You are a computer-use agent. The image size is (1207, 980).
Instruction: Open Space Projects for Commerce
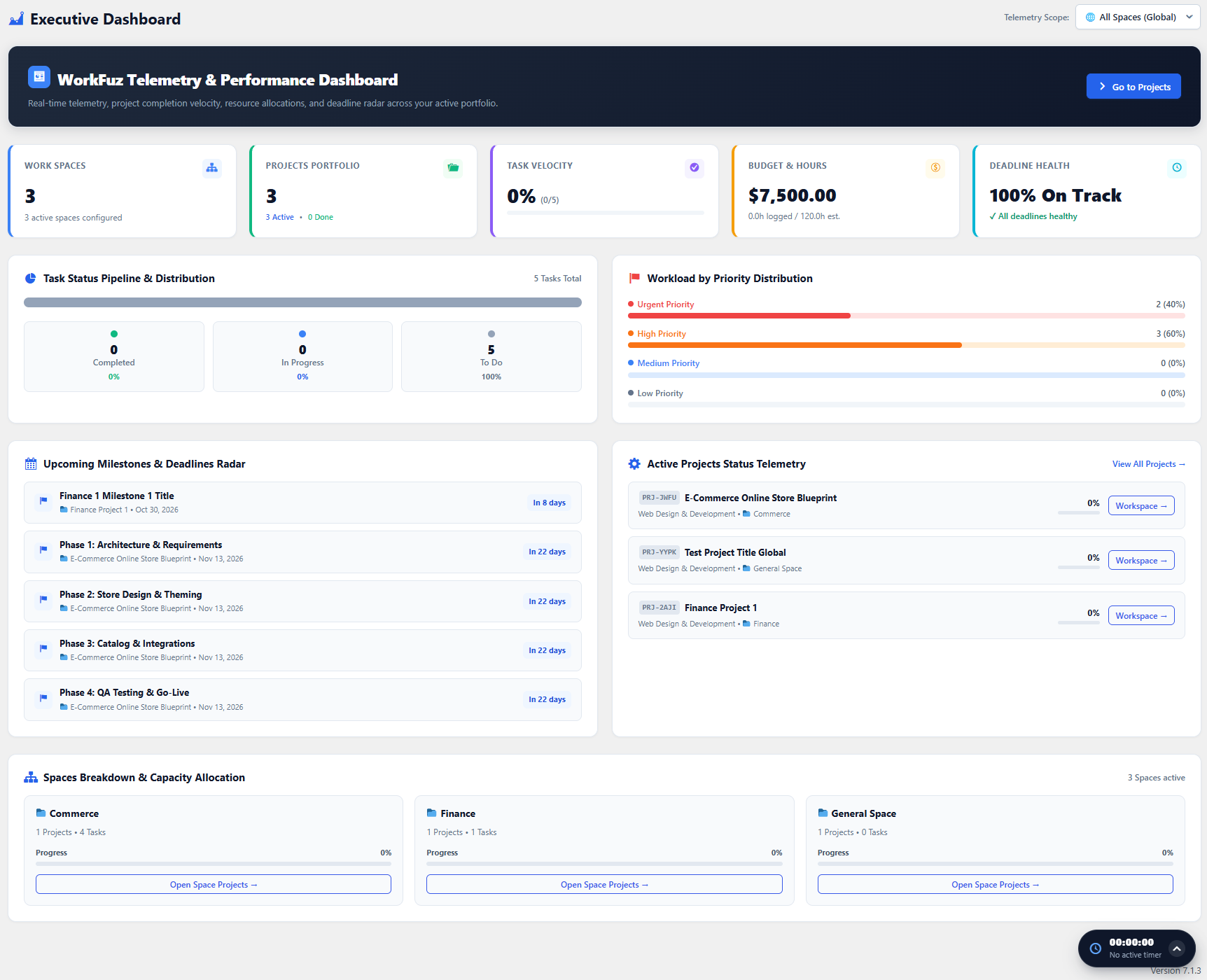click(x=214, y=885)
